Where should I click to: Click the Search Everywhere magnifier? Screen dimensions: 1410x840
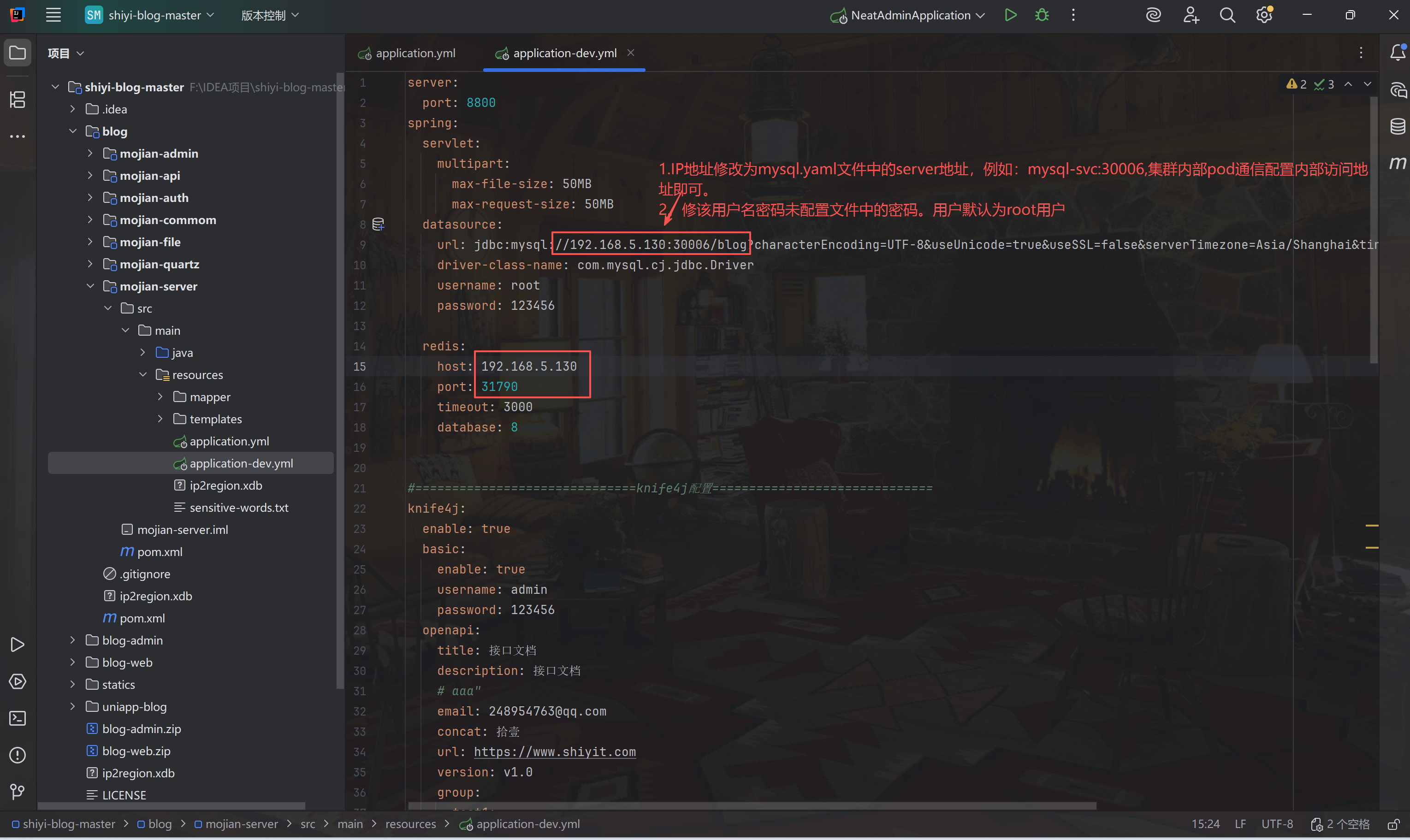click(1227, 15)
